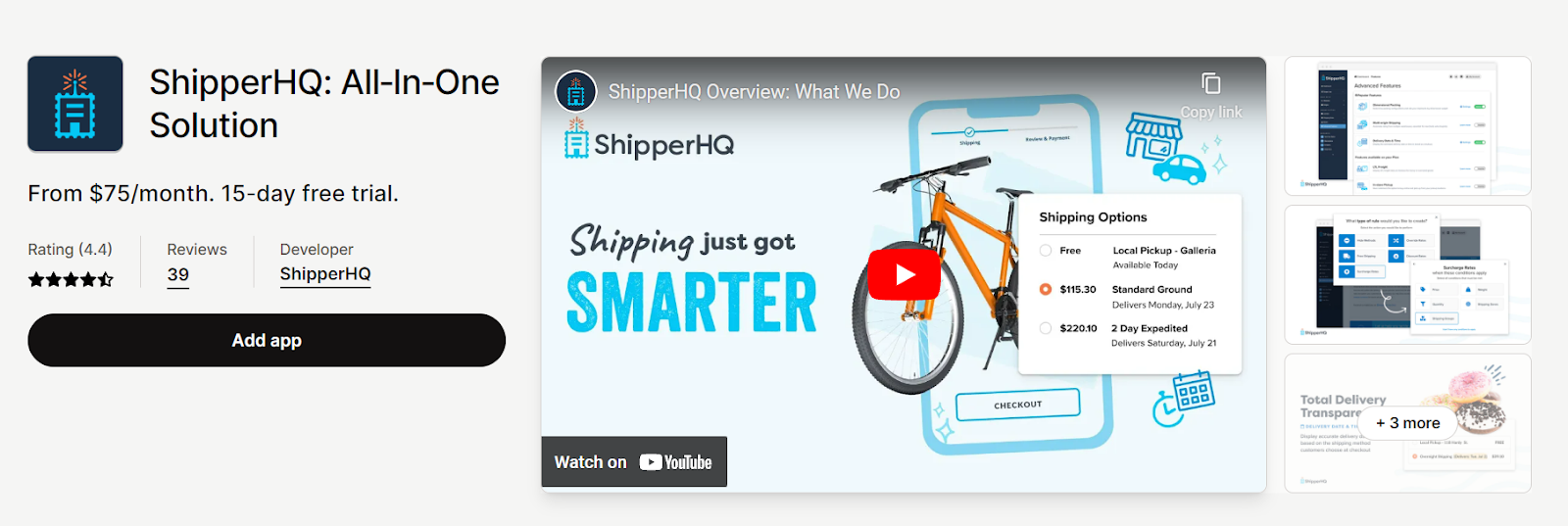Copy the video link using the copy icon
The height and width of the screenshot is (526, 1568).
[x=1211, y=83]
